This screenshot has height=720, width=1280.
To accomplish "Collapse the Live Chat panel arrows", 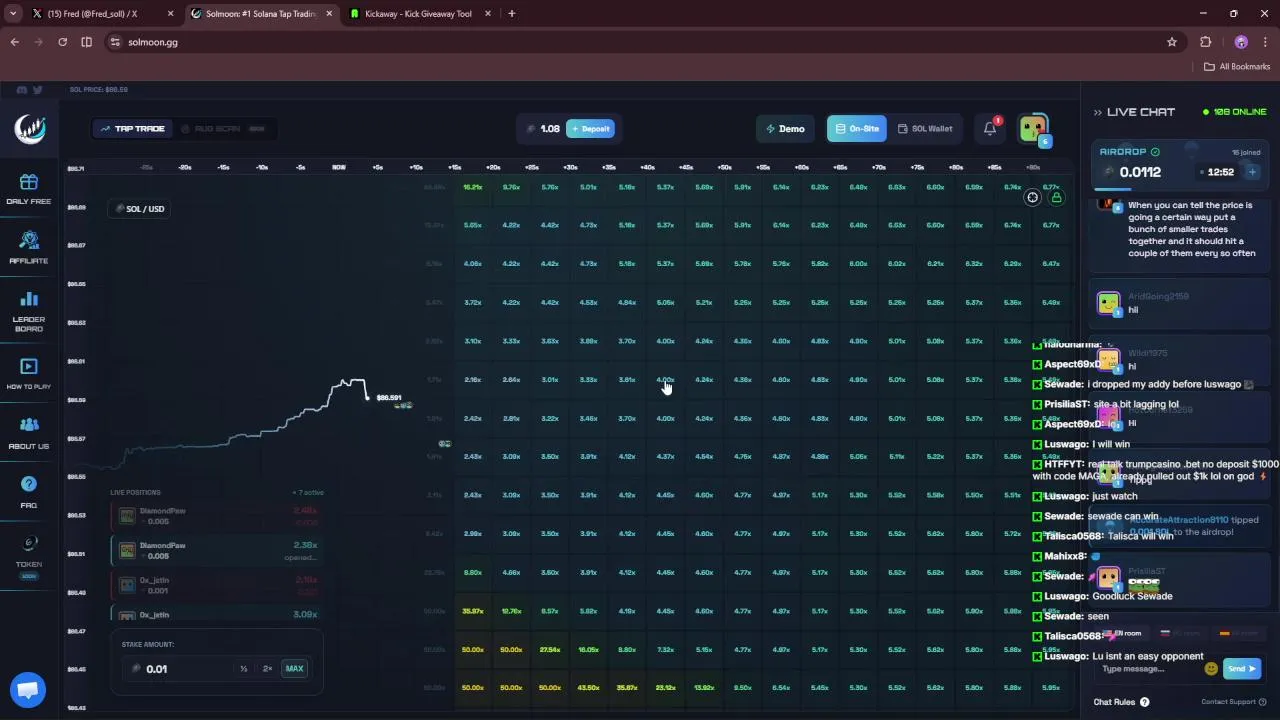I will click(1097, 112).
